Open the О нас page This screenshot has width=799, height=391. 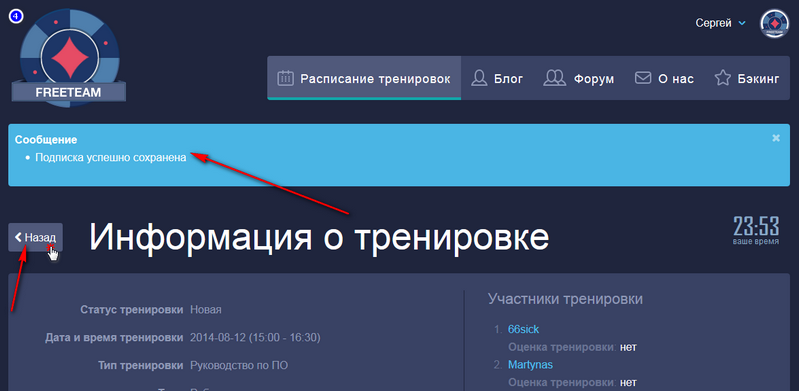(664, 79)
